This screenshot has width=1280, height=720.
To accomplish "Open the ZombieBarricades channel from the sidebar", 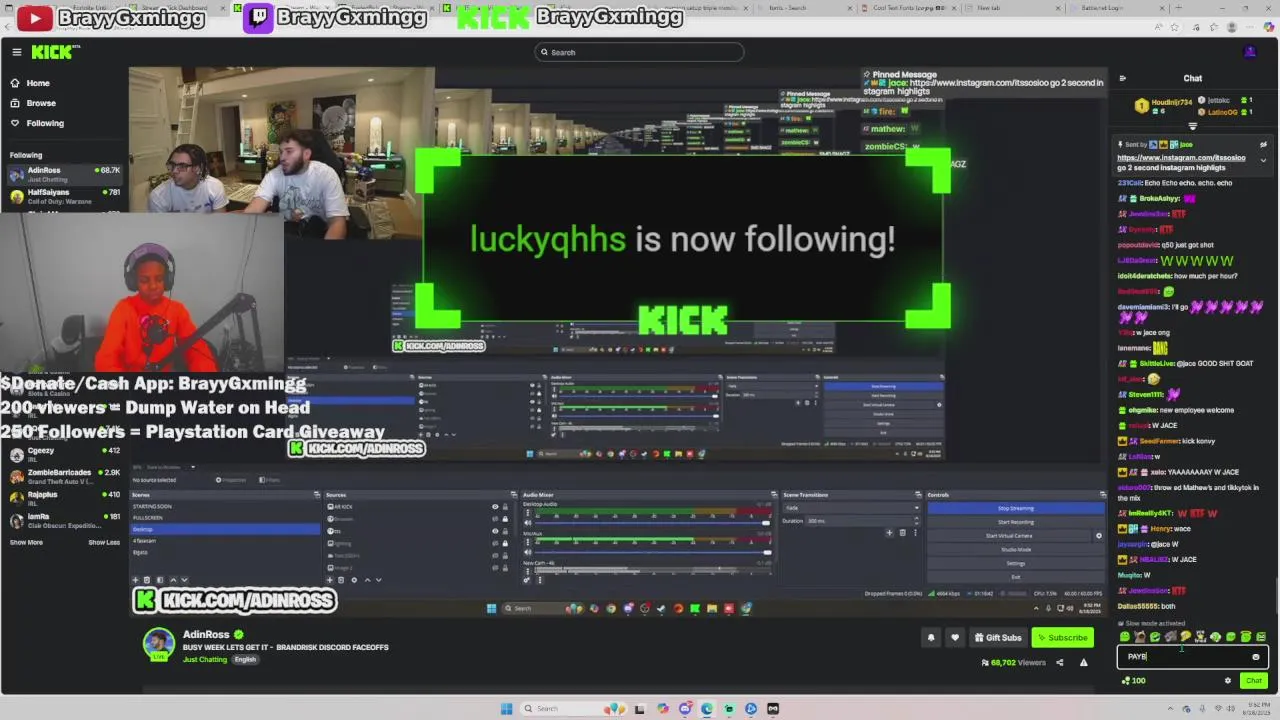I will pyautogui.click(x=65, y=476).
